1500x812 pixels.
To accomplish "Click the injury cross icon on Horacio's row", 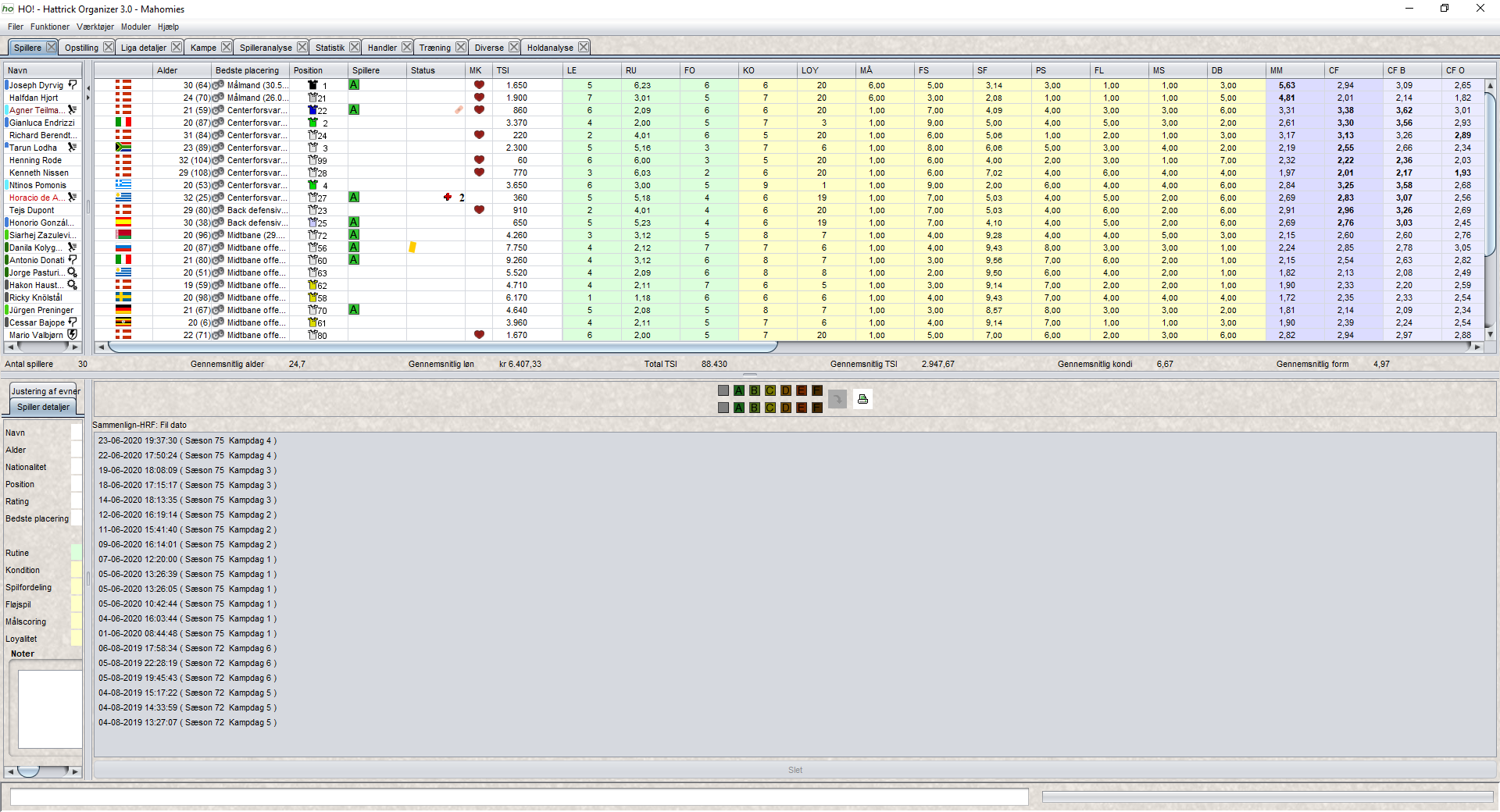I will (x=448, y=197).
